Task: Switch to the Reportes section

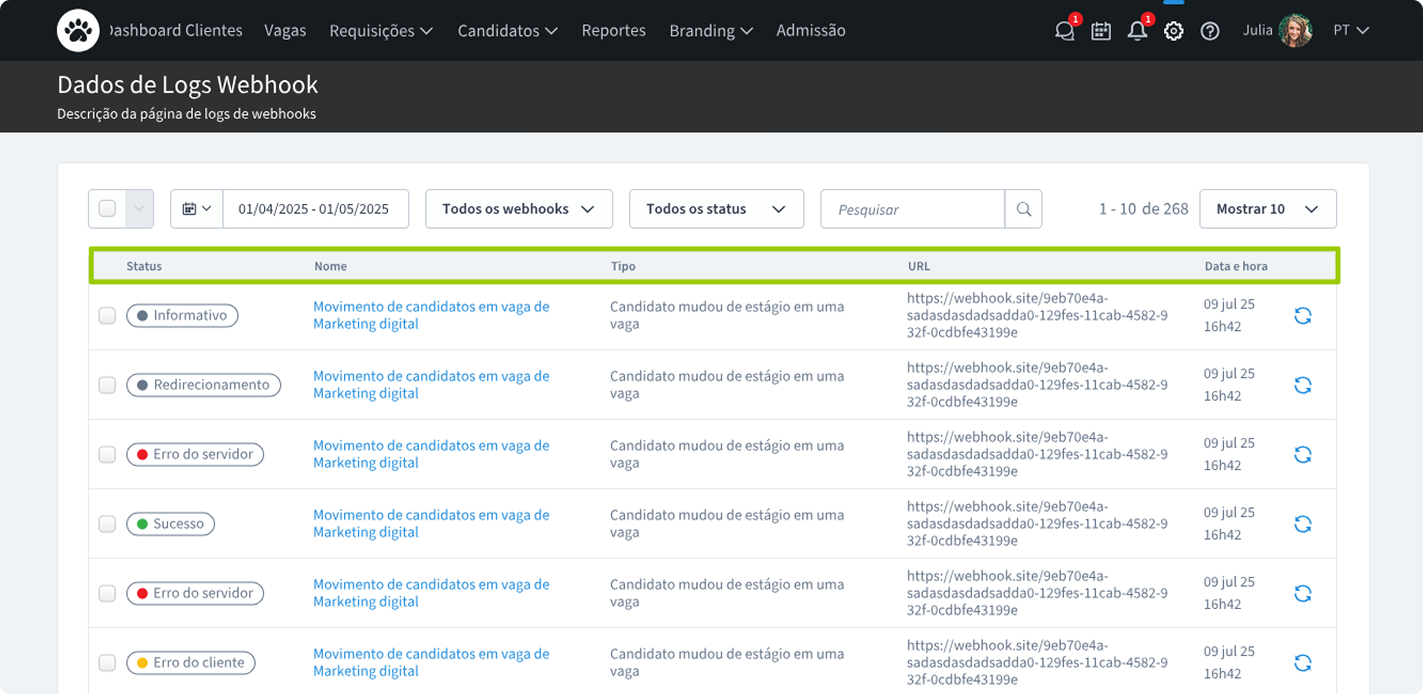Action: coord(613,30)
